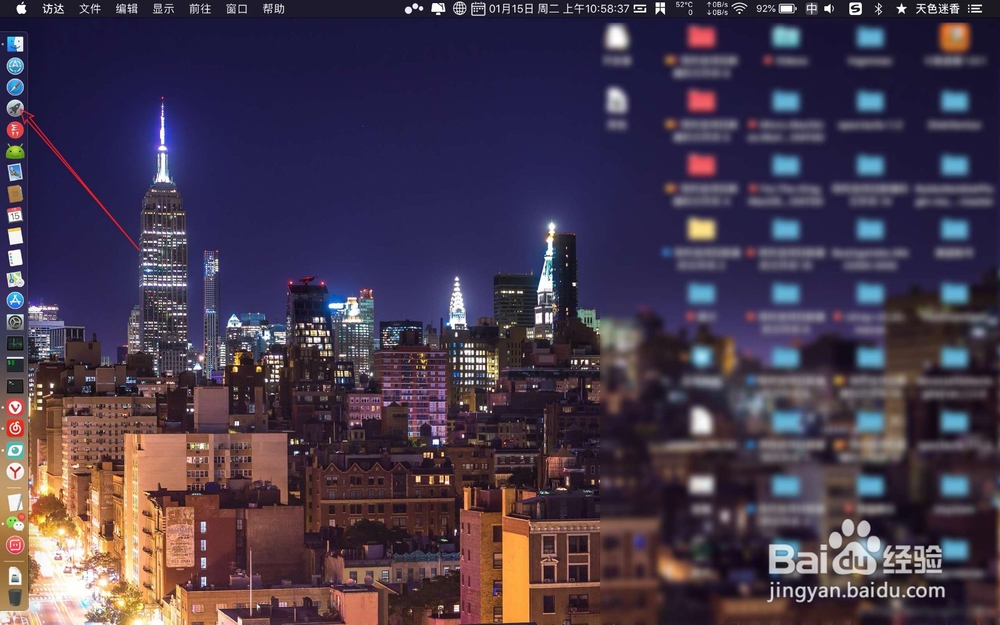Open Activity Monitor in Dock
The height and width of the screenshot is (625, 1000).
[15, 343]
